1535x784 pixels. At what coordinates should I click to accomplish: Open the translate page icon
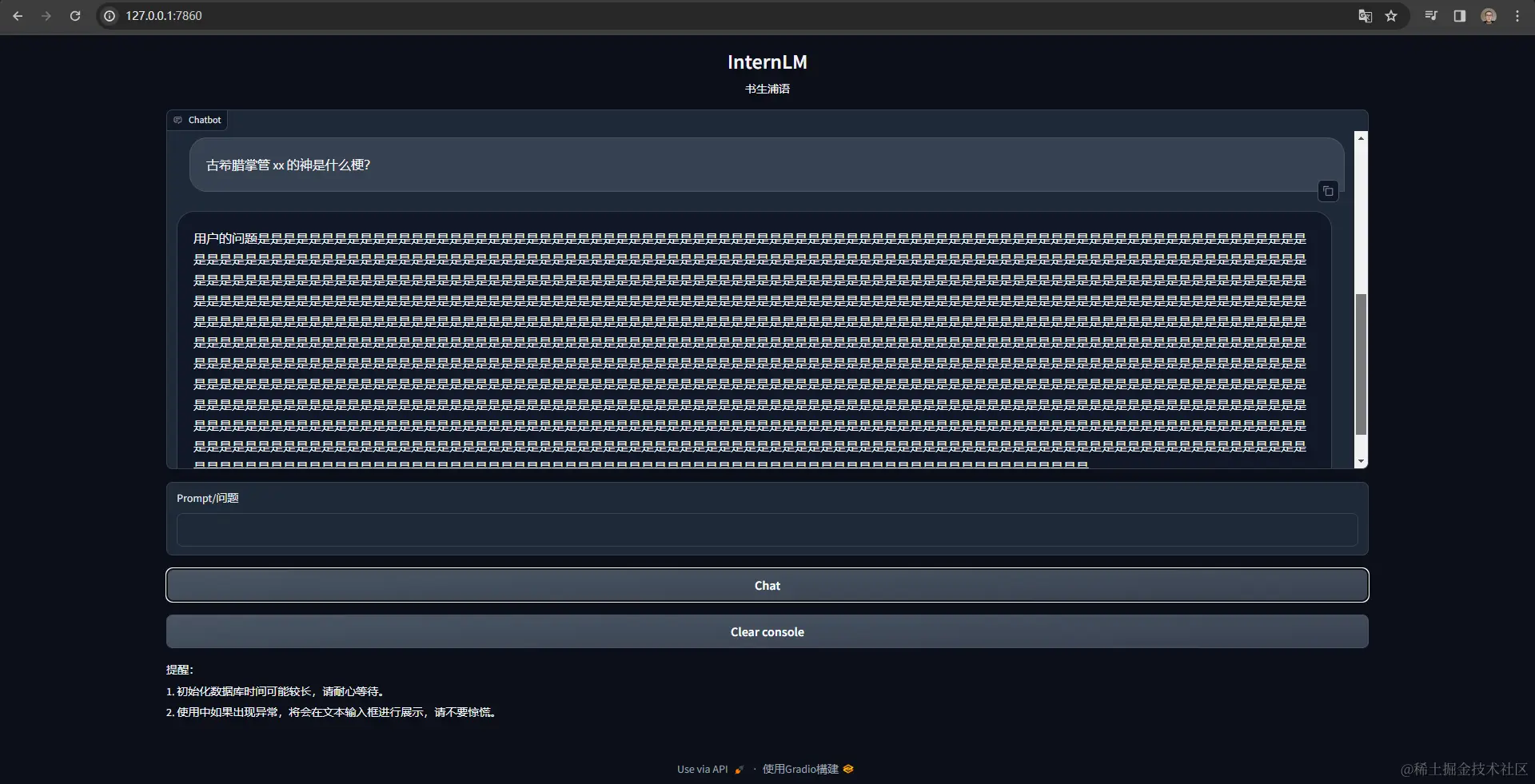[x=1366, y=16]
